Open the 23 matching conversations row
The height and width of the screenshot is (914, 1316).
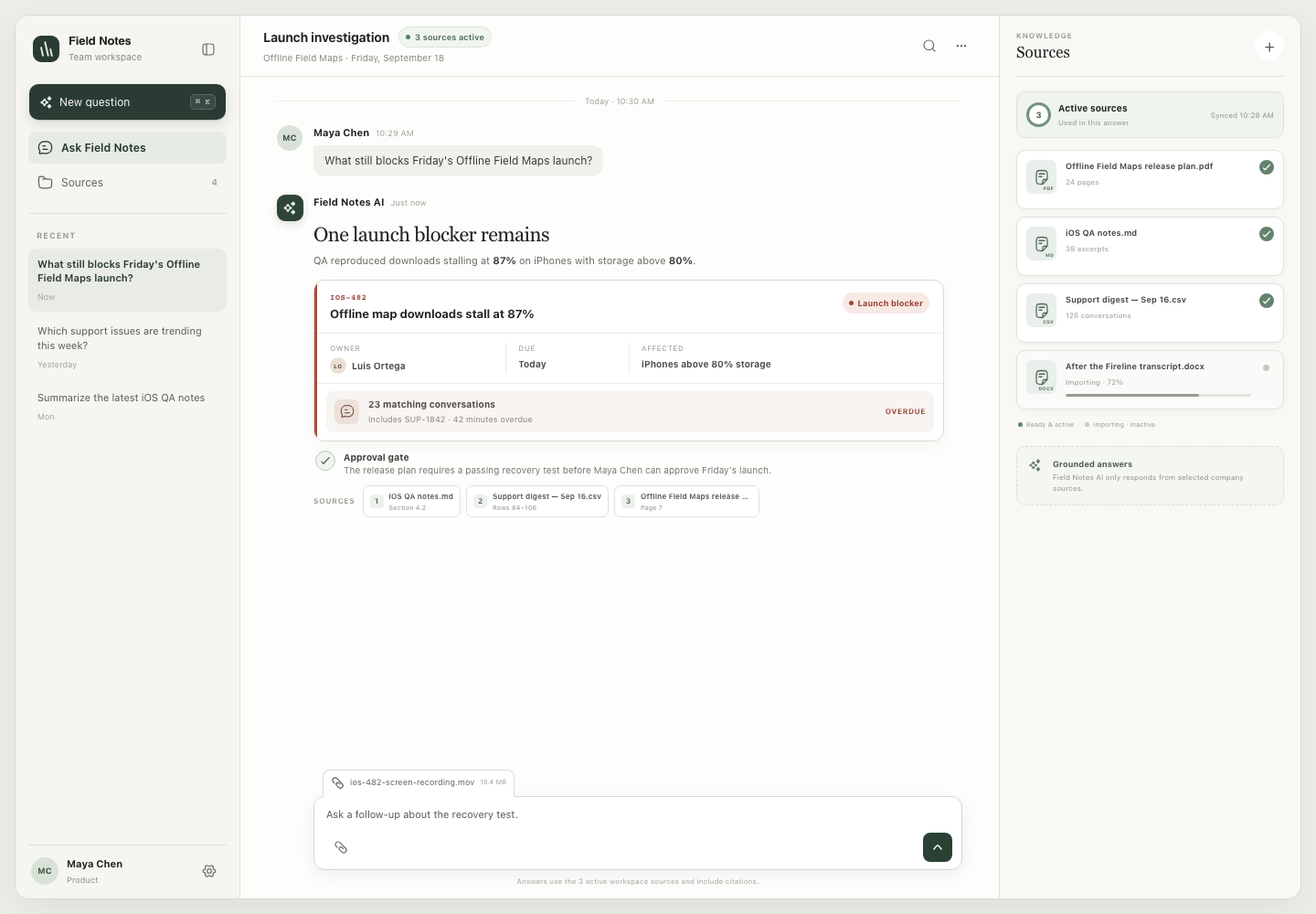[630, 411]
